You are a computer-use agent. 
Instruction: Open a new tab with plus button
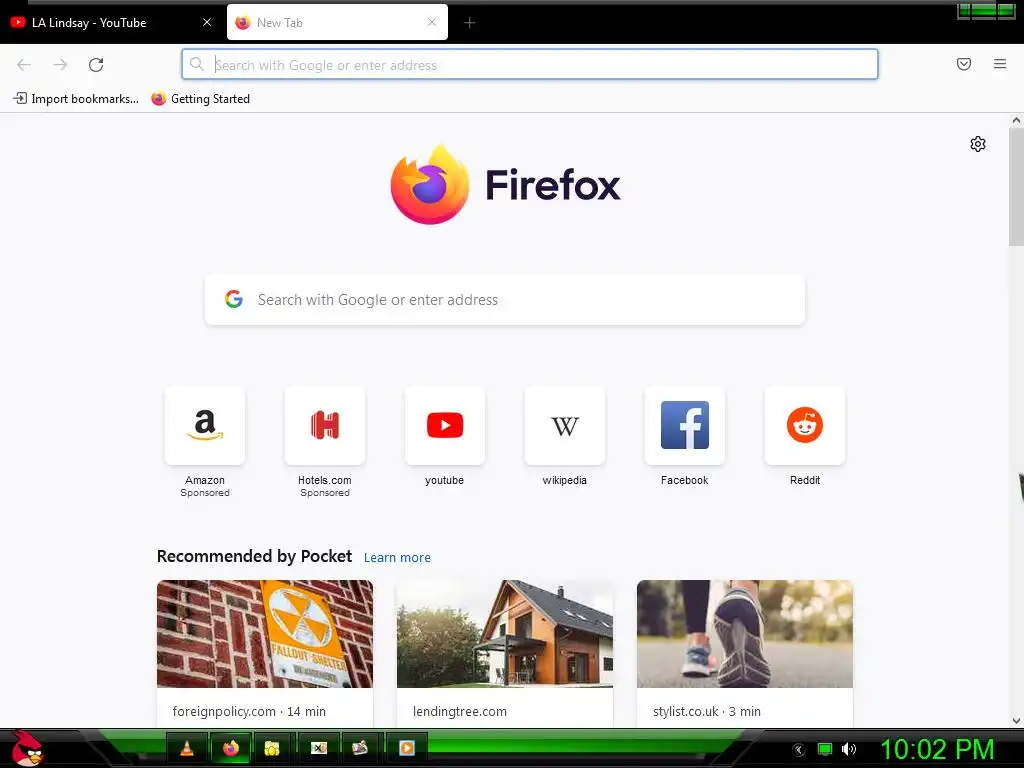tap(470, 23)
